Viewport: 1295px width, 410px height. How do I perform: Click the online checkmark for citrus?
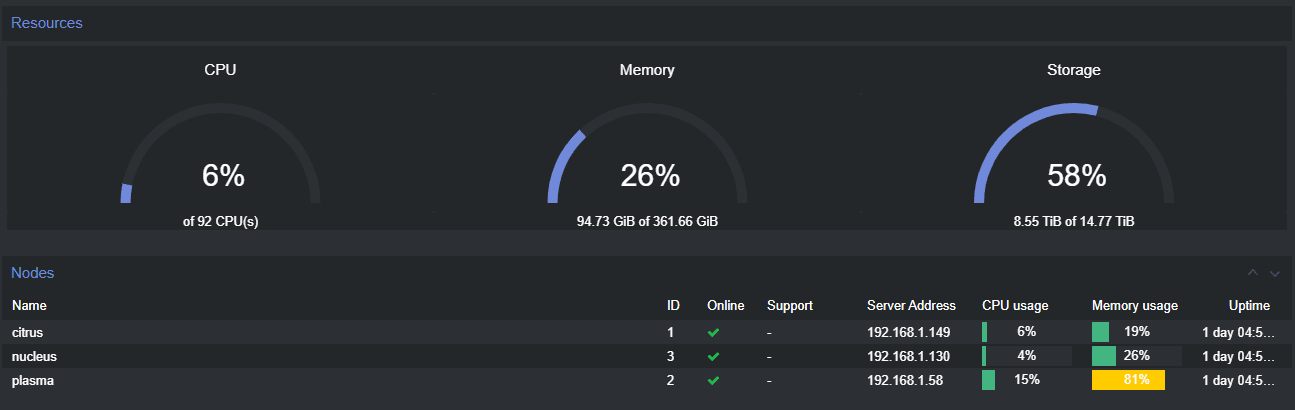tap(713, 332)
